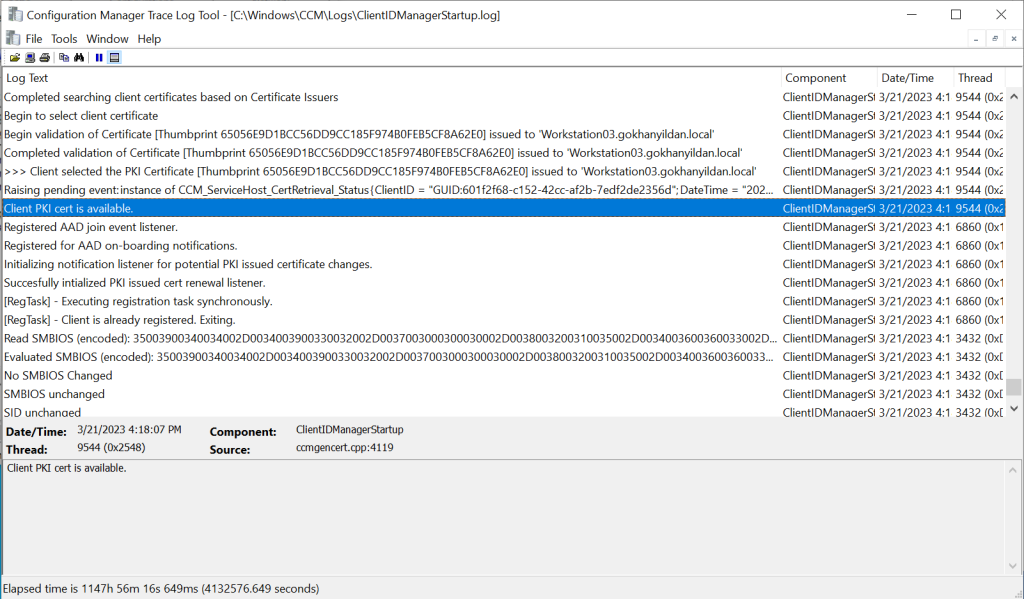Select row 'Begin validation of Certificate'
Image resolution: width=1024 pixels, height=599 pixels.
(x=503, y=135)
